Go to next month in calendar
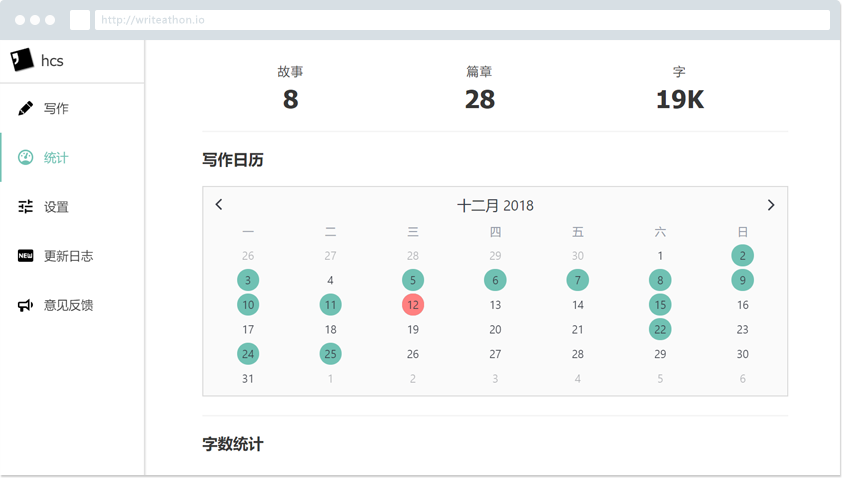 [770, 205]
